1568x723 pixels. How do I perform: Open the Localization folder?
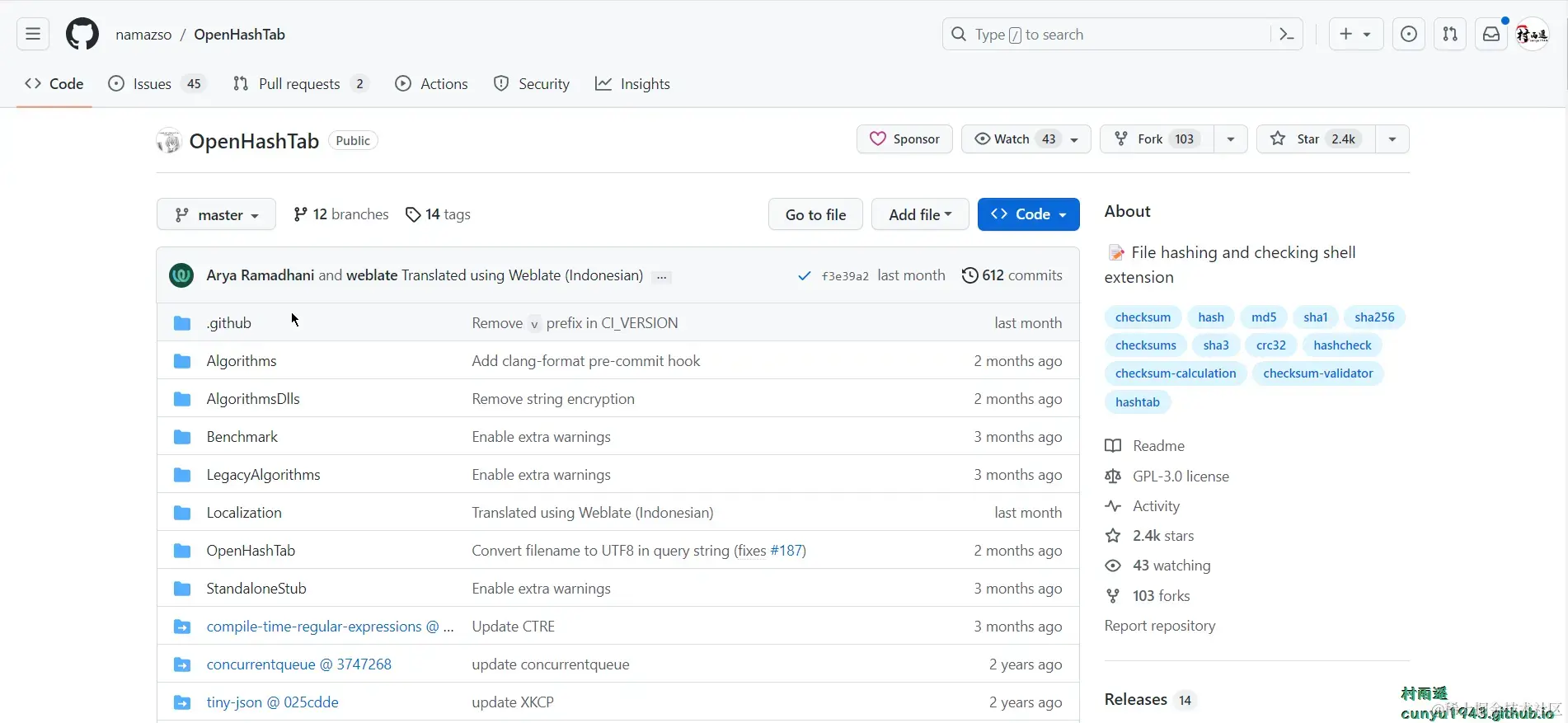coord(244,513)
